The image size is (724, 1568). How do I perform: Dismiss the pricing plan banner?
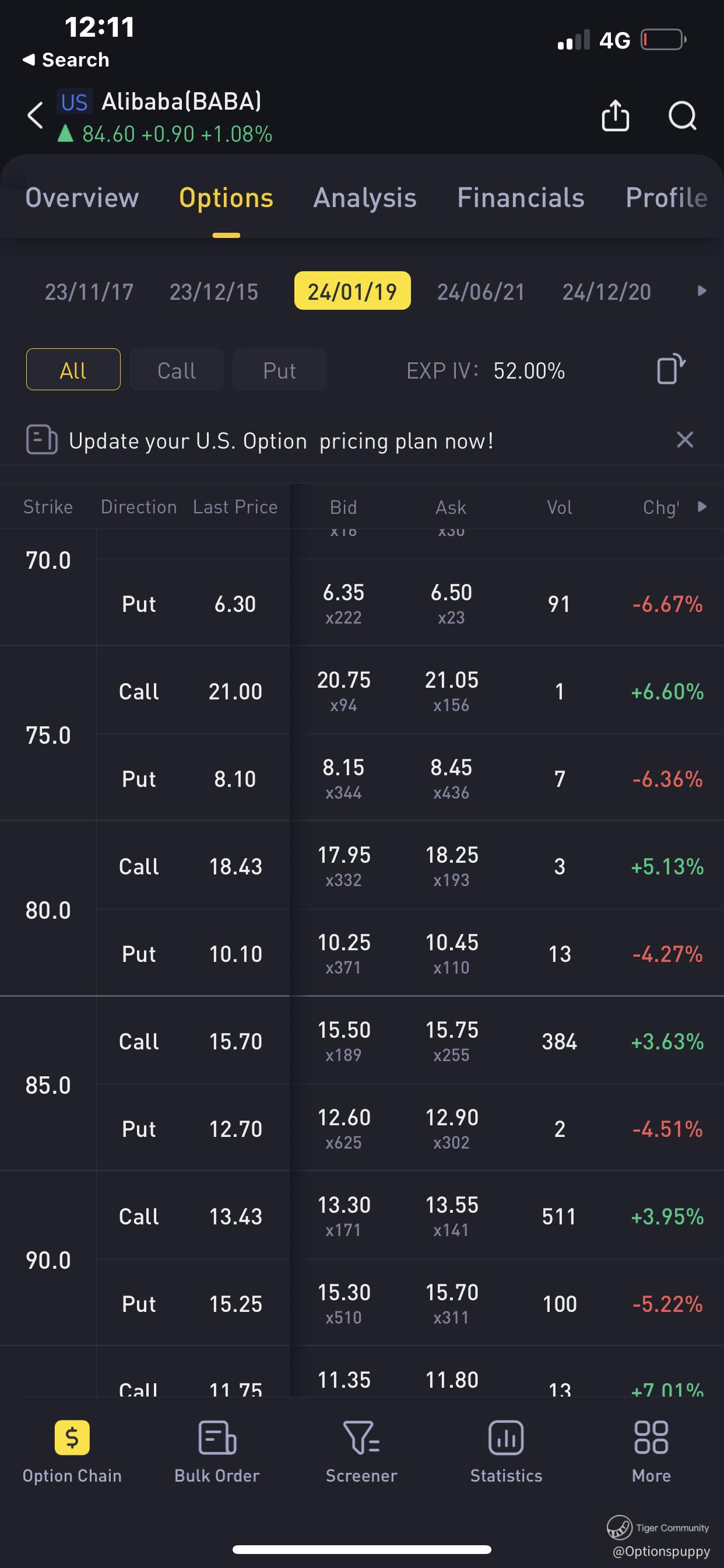[x=684, y=439]
